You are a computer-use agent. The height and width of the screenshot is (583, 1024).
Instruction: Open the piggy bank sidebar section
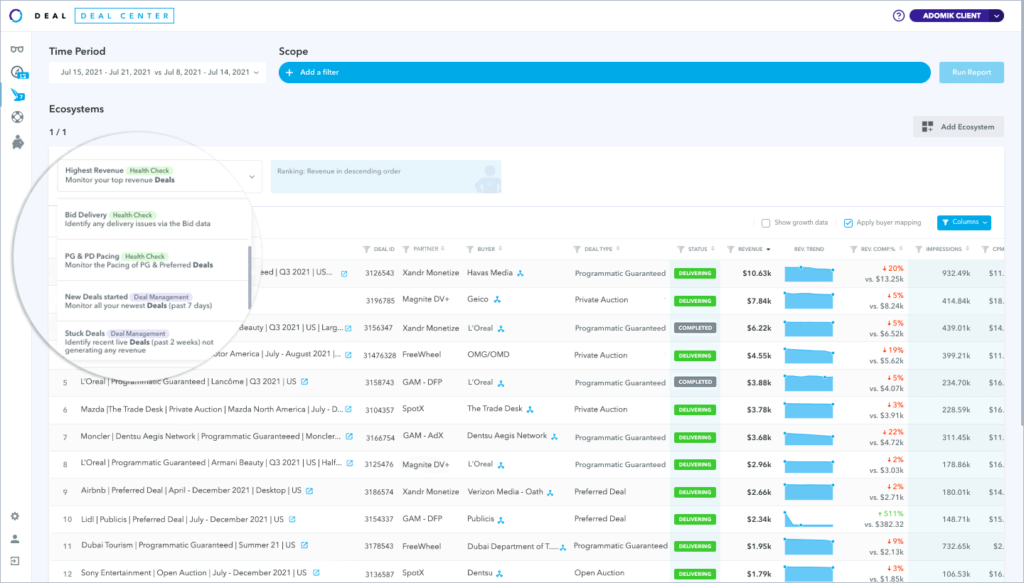(x=16, y=142)
